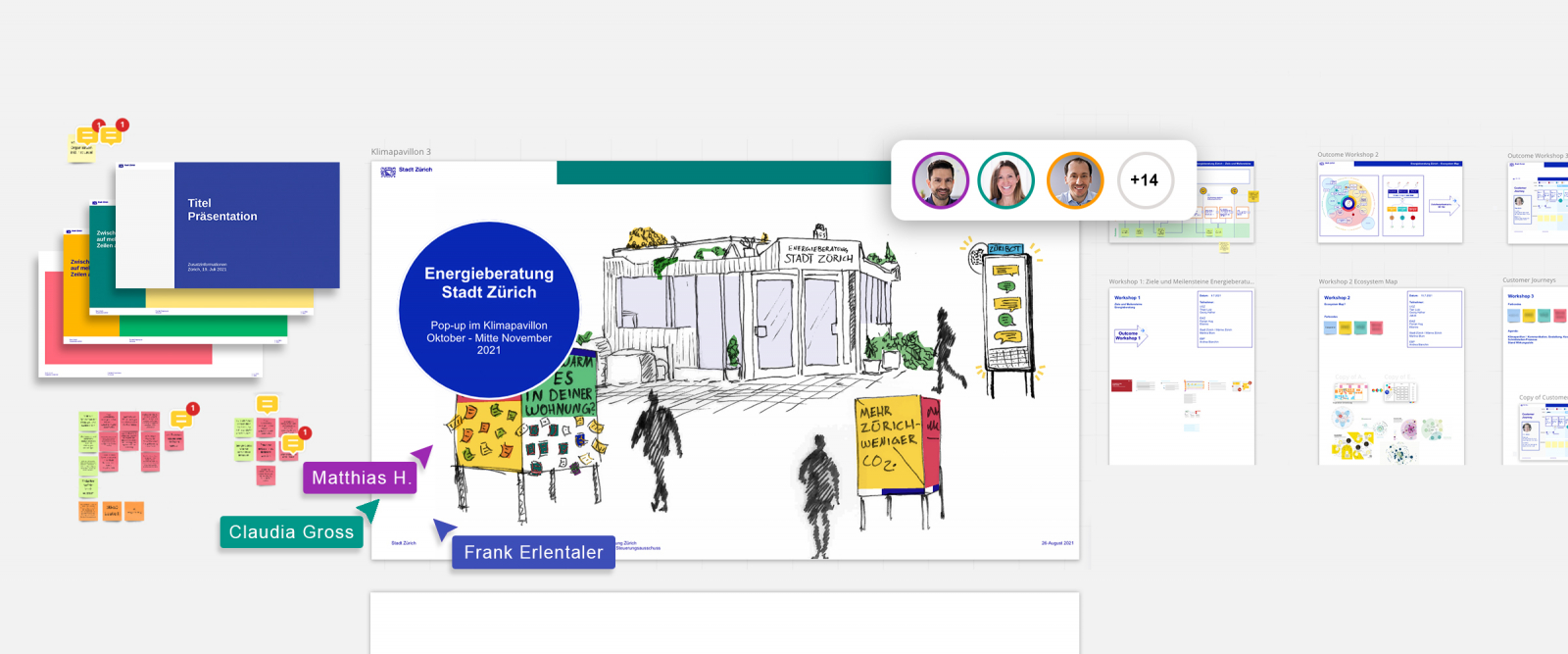The height and width of the screenshot is (654, 1568).
Task: Open comment bubble on the large sticky-note cluster
Action: (x=181, y=419)
